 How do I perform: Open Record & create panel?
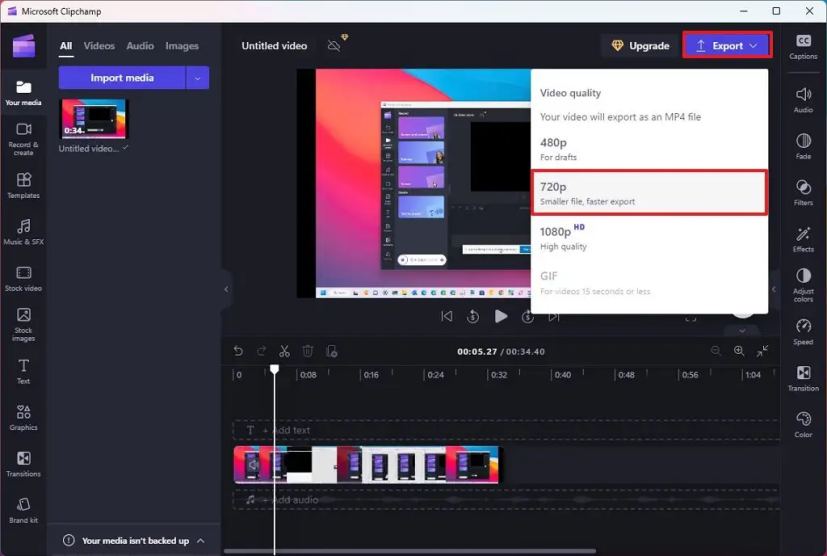pos(23,139)
